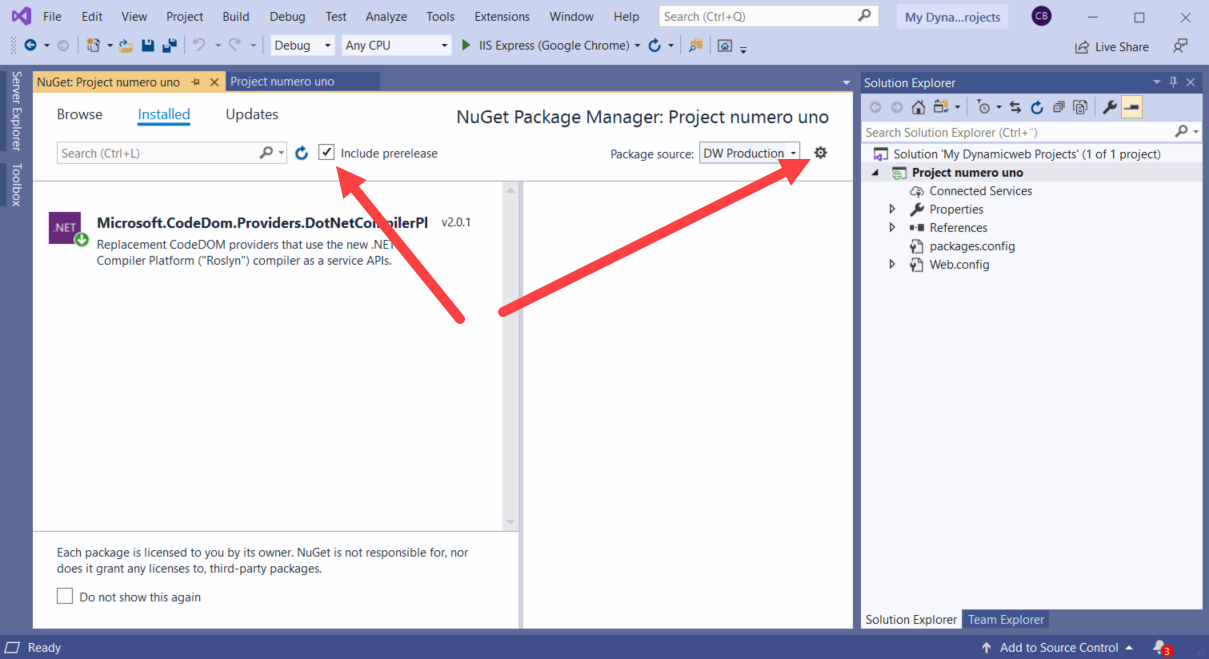Viewport: 1209px width, 659px height.
Task: Open the Build menu
Action: click(236, 16)
